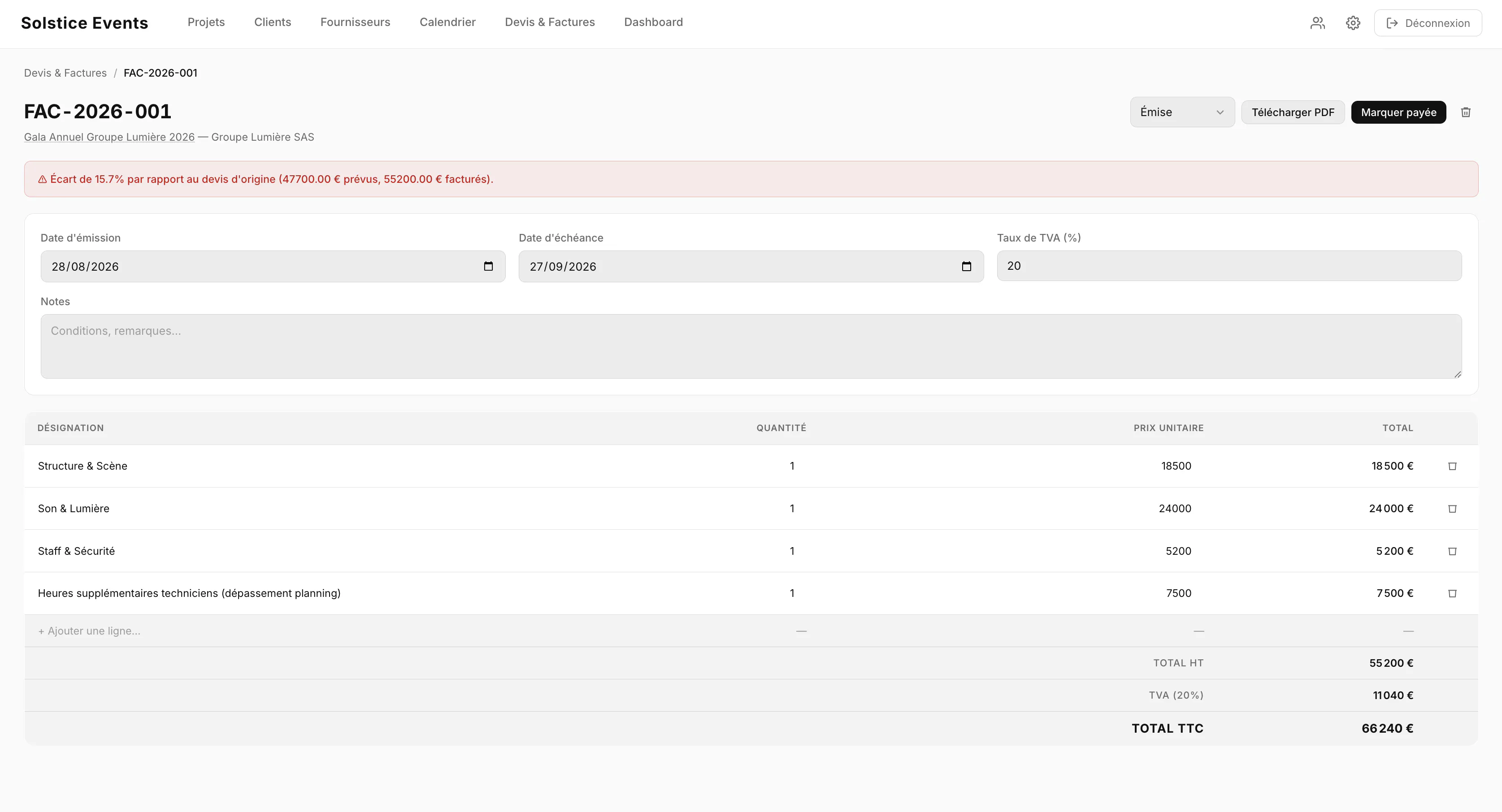Edit unit price 18500
This screenshot has width=1502, height=812.
[x=1176, y=466]
